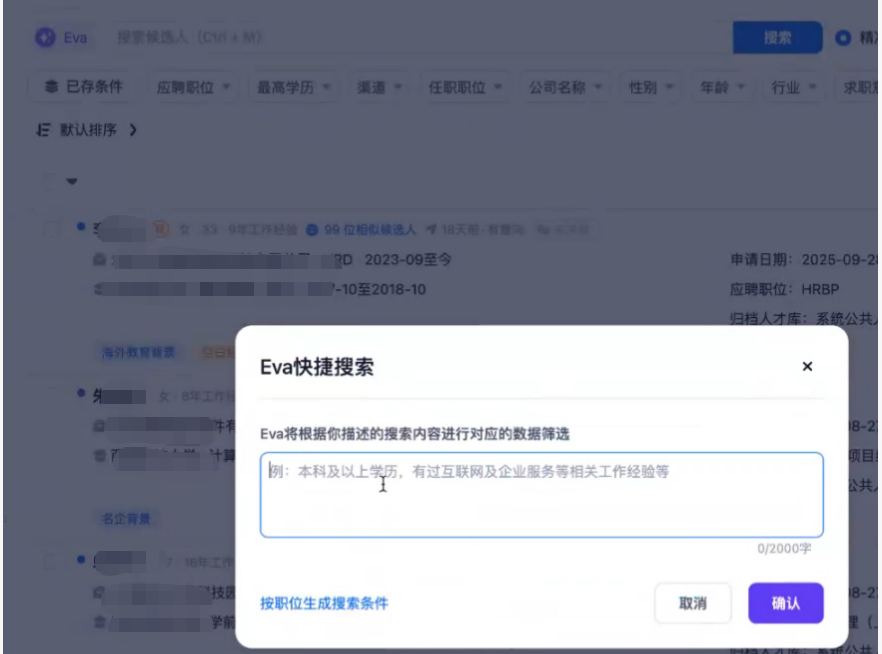
Task: Click the 申请日期 2025-09 text
Action: click(804, 259)
